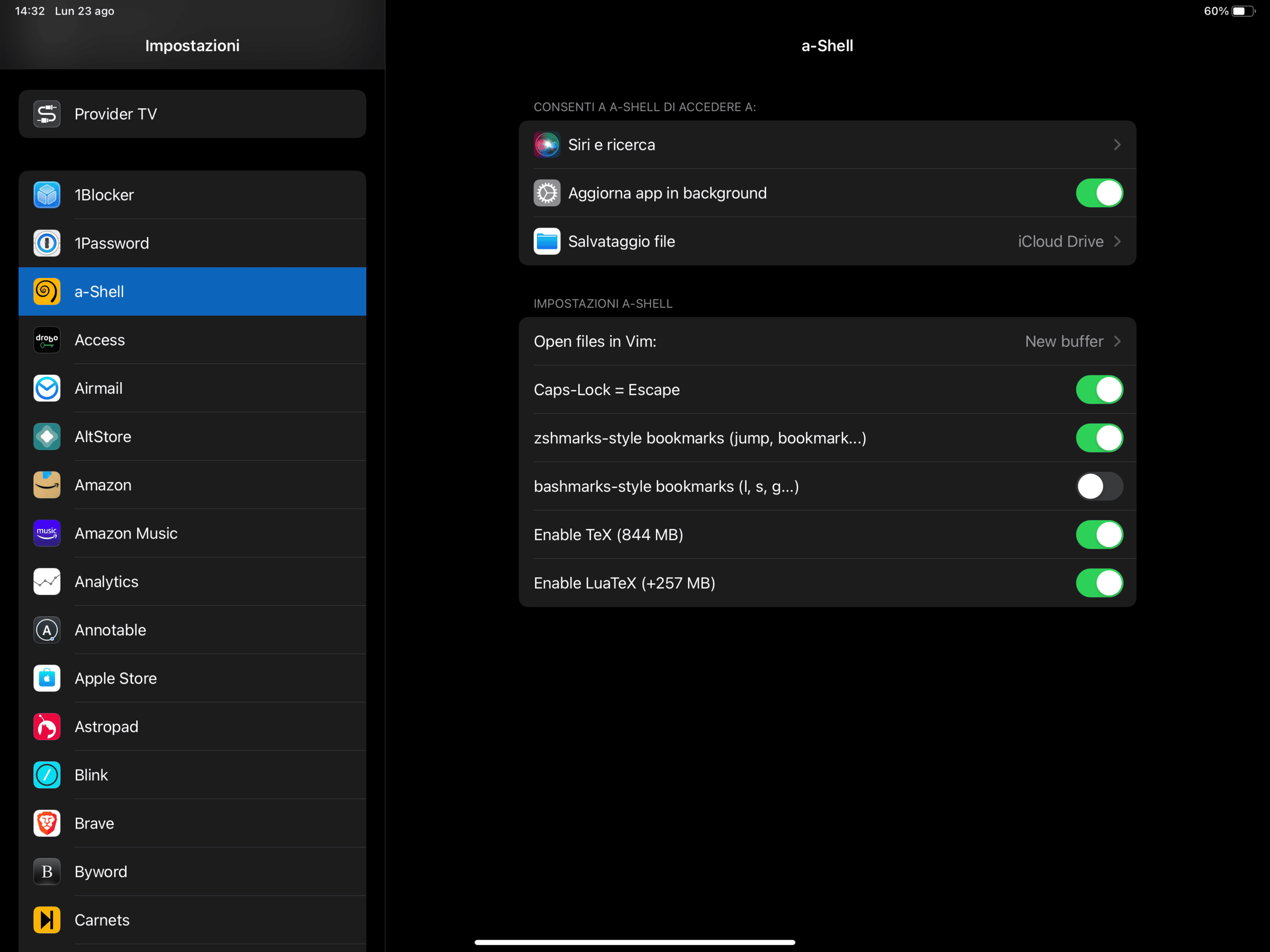Select the Brave label
The width and height of the screenshot is (1270, 952).
(94, 823)
